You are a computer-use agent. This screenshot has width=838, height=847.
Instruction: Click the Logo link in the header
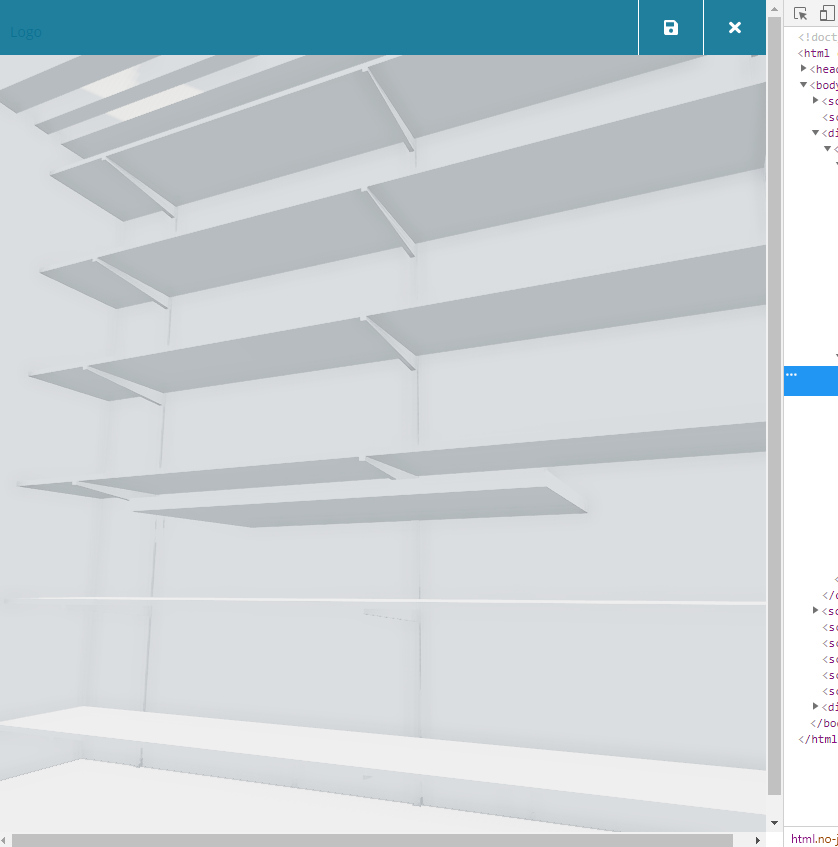(25, 31)
